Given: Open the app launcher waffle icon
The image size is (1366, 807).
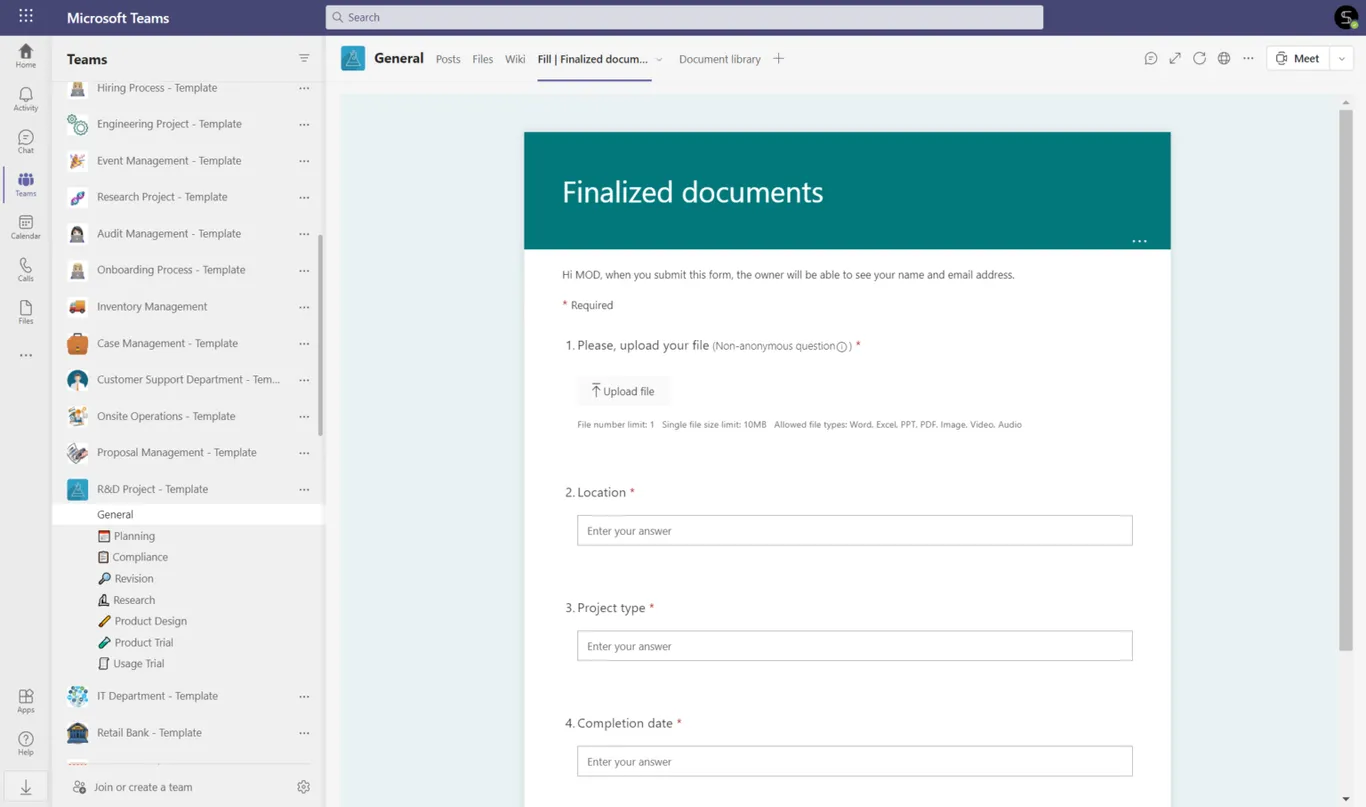Looking at the screenshot, I should [26, 16].
